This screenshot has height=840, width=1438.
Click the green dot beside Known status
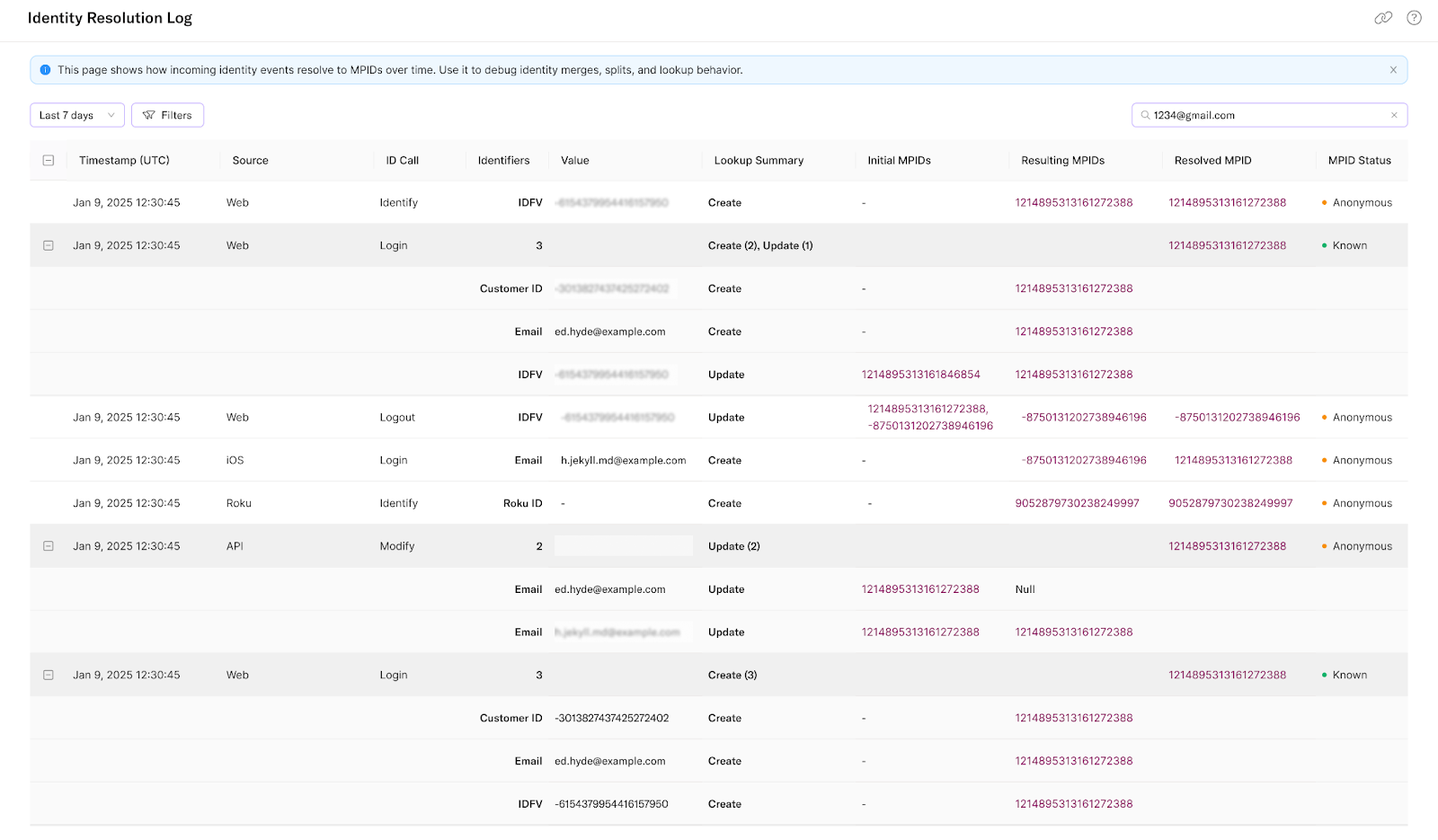1325,244
